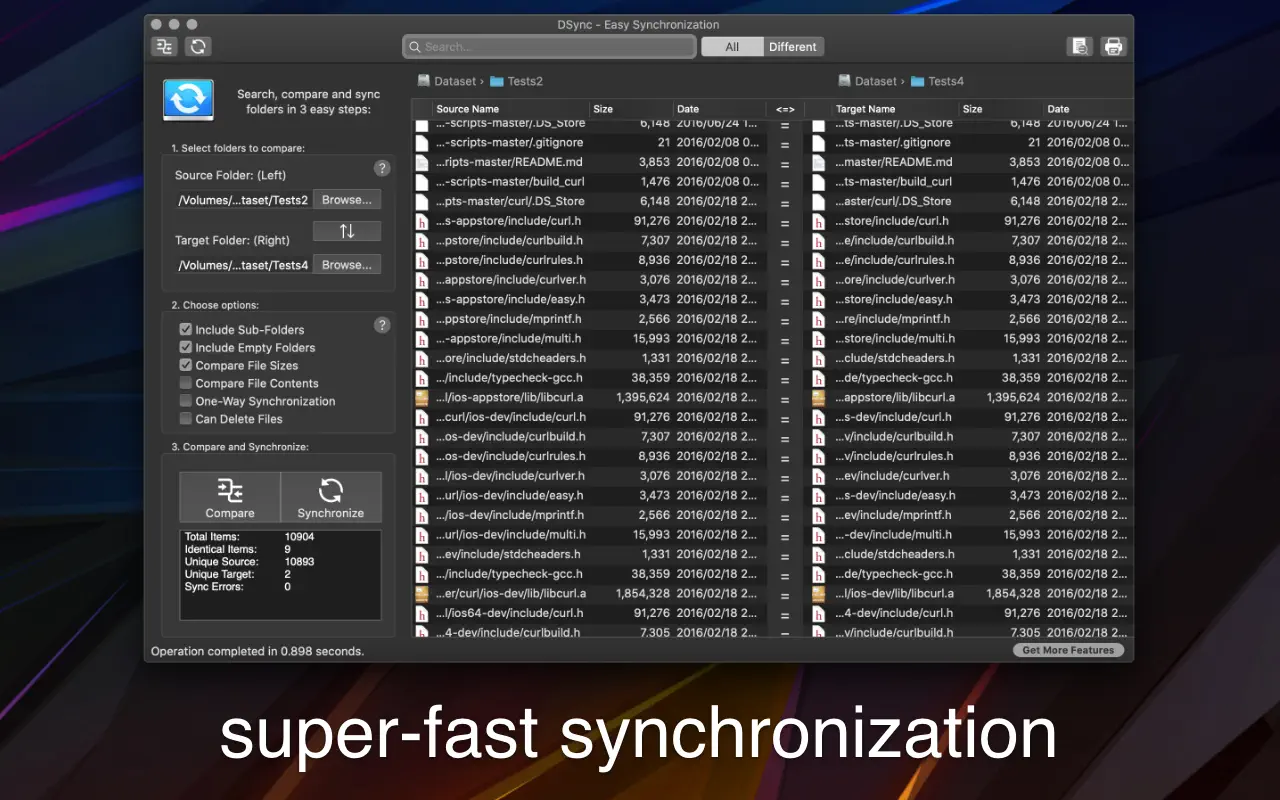Click the compare toolbar icon at top left
This screenshot has height=800, width=1280.
coord(165,46)
